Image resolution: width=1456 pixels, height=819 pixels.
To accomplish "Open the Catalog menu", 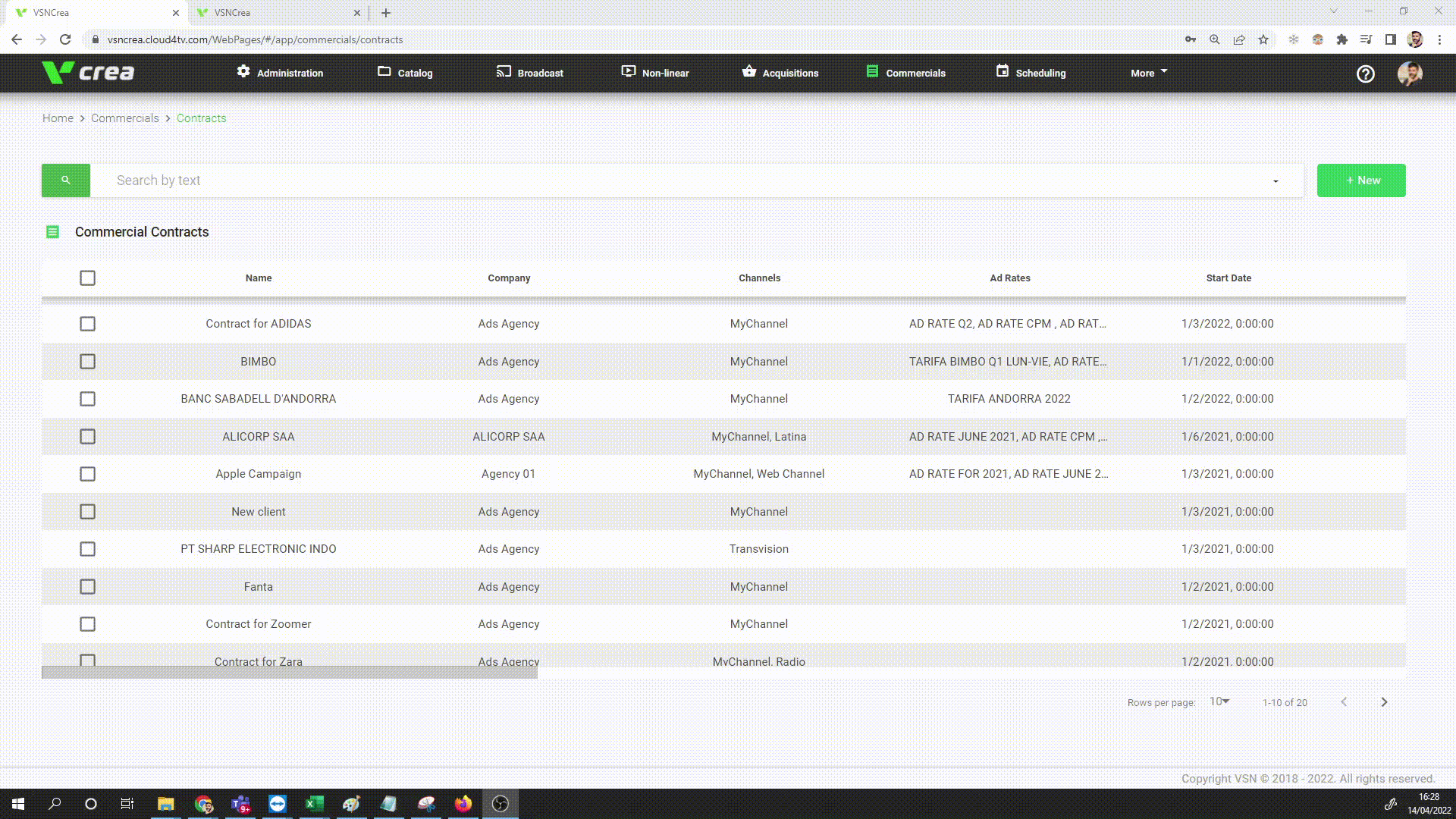I will [405, 73].
